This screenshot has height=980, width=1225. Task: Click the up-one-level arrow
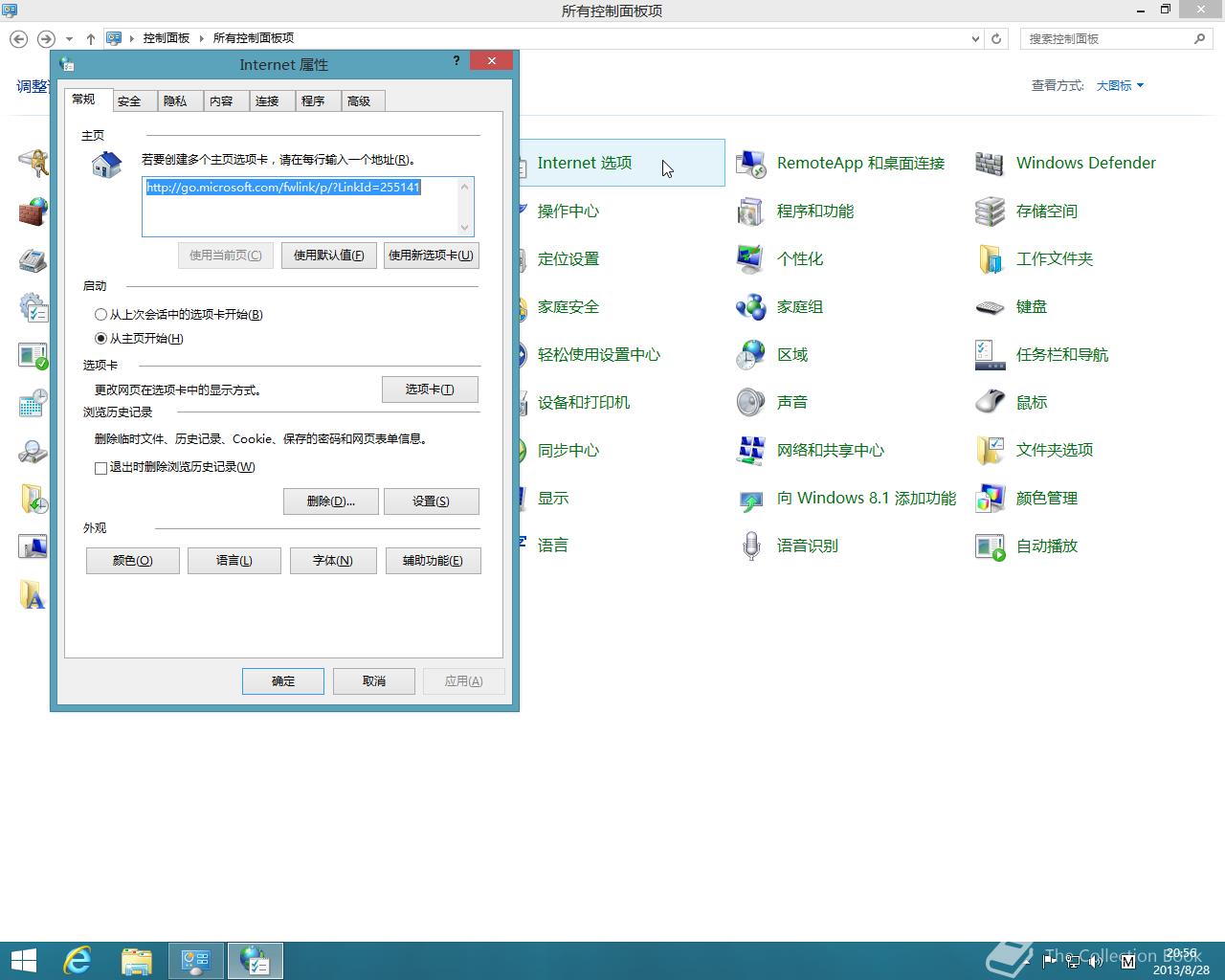(x=91, y=38)
